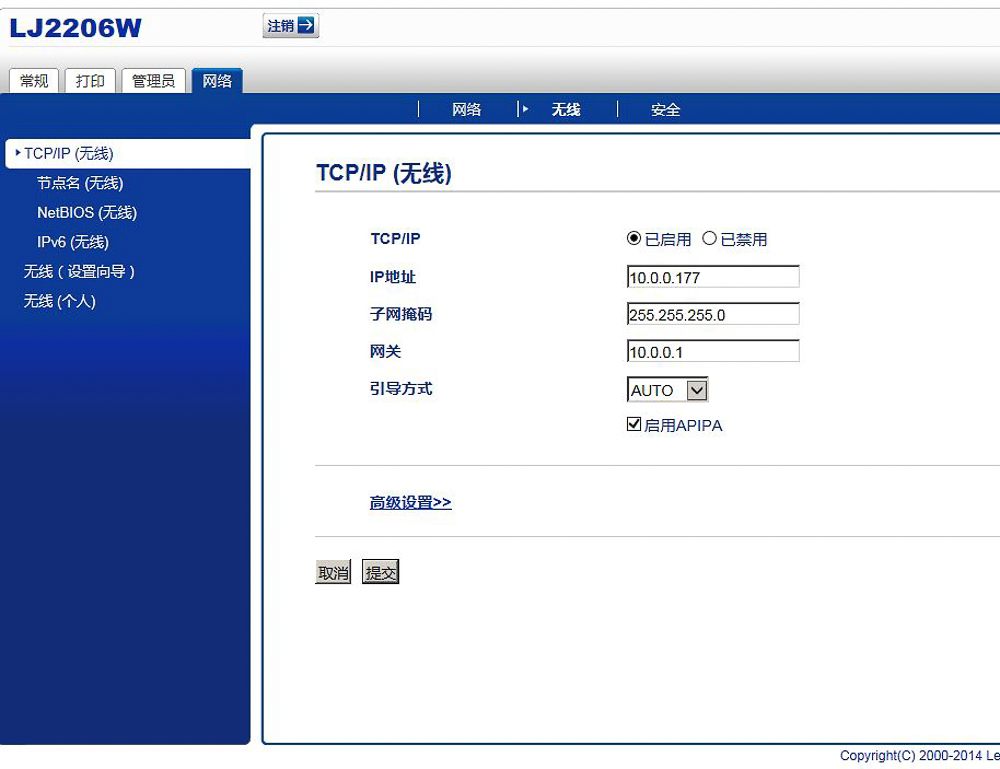1000x769 pixels.
Task: Select 无线 from the blue navigation bar
Action: pos(566,109)
